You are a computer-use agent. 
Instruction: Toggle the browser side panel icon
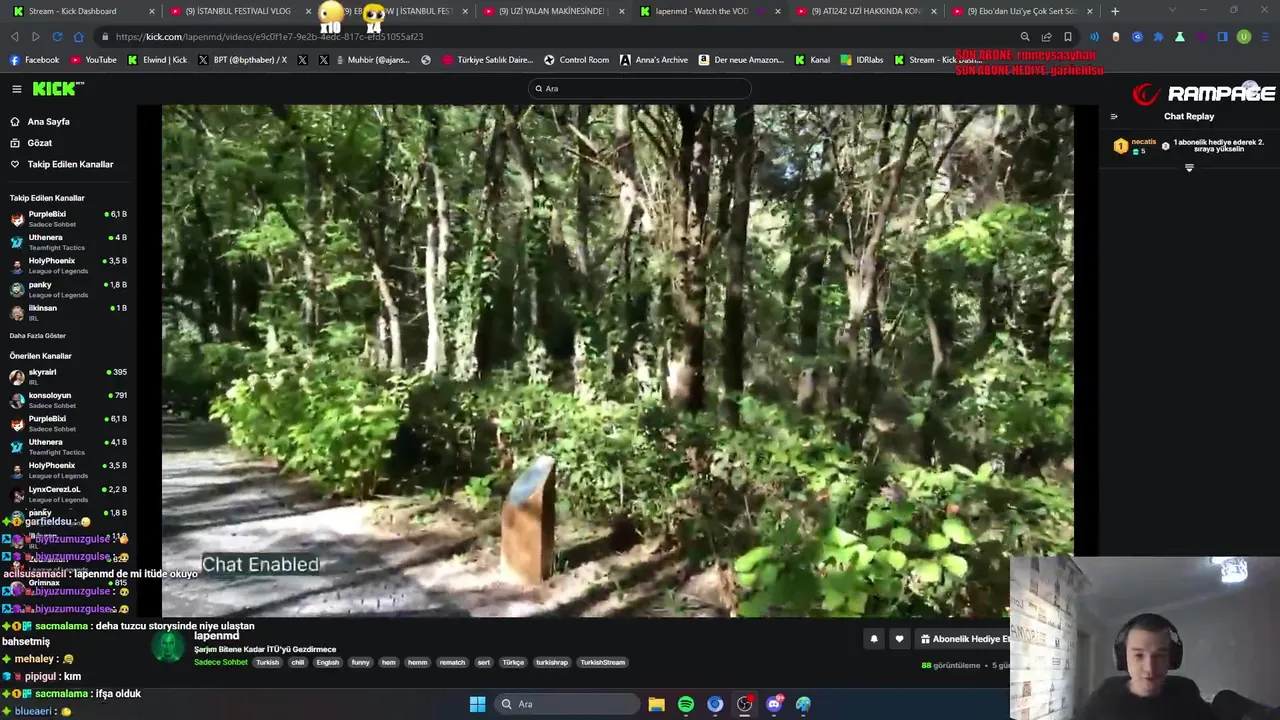[1222, 37]
